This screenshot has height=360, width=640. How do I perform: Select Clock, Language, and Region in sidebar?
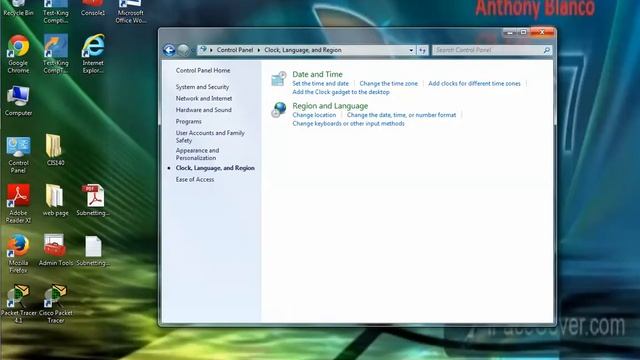tap(215, 168)
